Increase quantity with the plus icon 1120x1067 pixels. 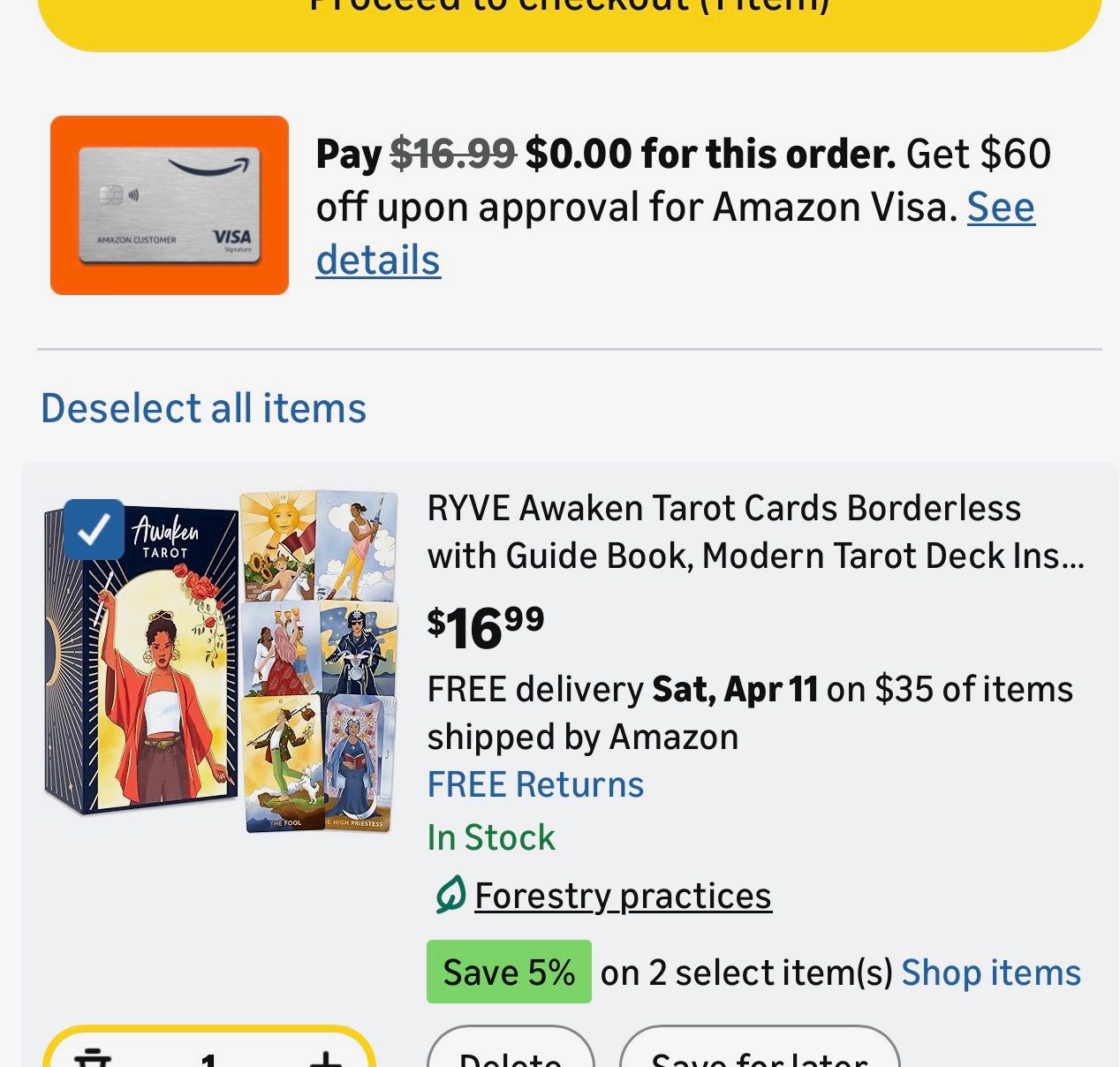pos(325,1057)
